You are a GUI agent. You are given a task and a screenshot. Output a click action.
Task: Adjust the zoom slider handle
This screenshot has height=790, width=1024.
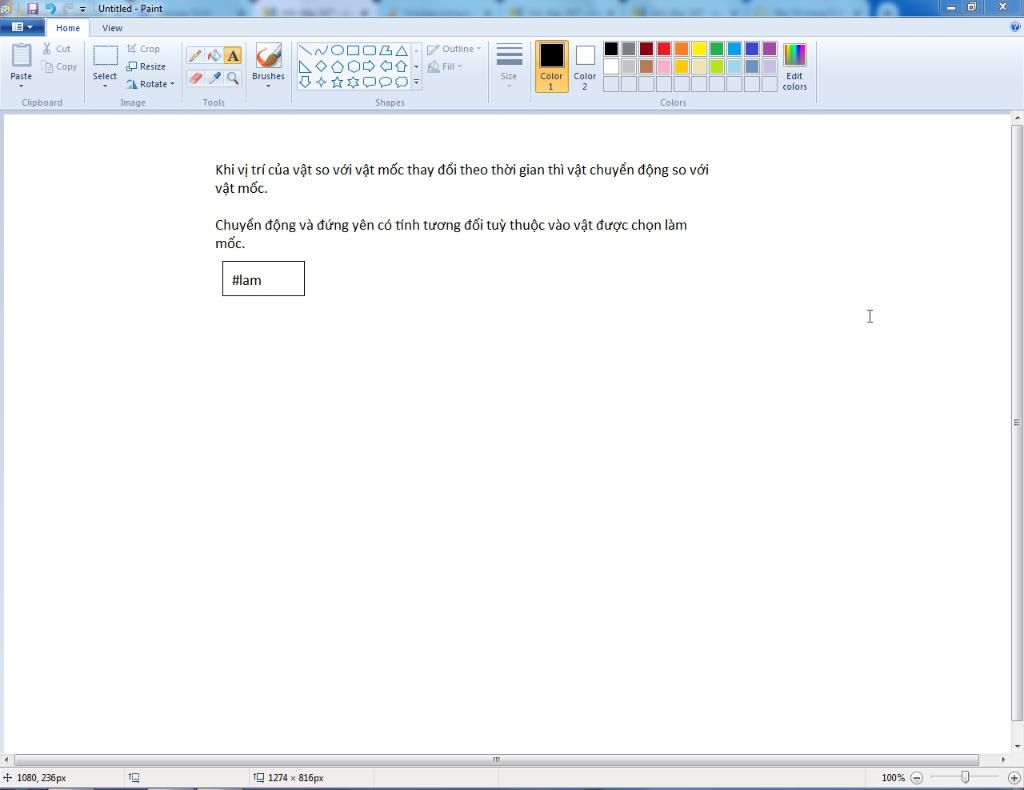point(965,777)
